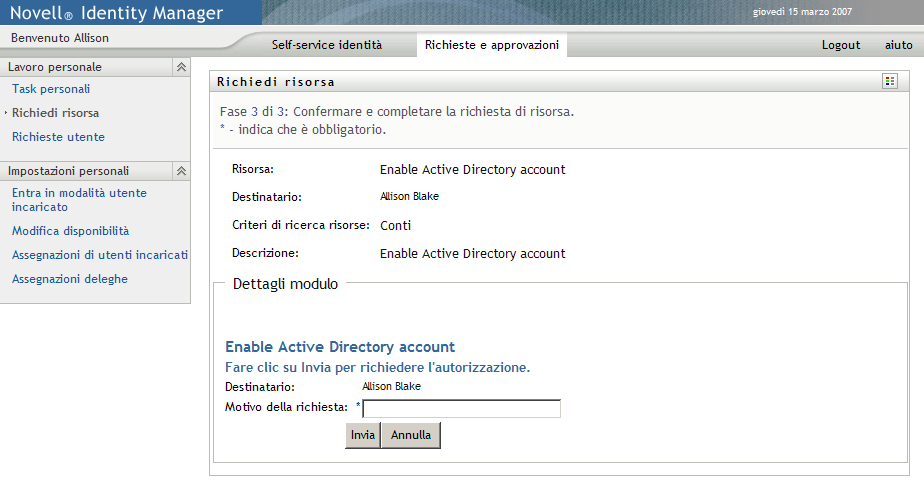924x483 pixels.
Task: Collapse the Lavoro personale section
Action: (181, 67)
